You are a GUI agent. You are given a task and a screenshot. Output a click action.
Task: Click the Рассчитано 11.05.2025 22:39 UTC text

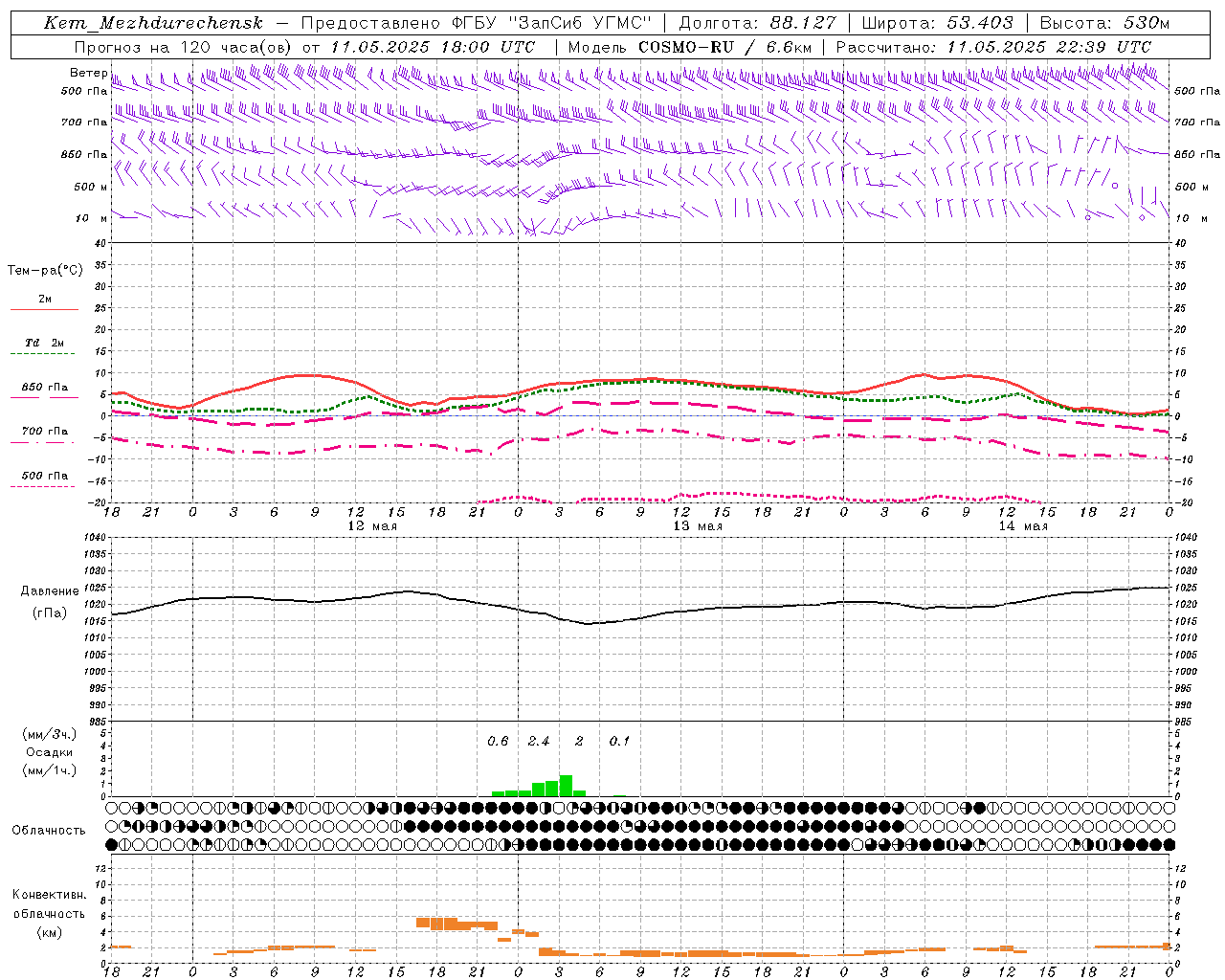993,47
